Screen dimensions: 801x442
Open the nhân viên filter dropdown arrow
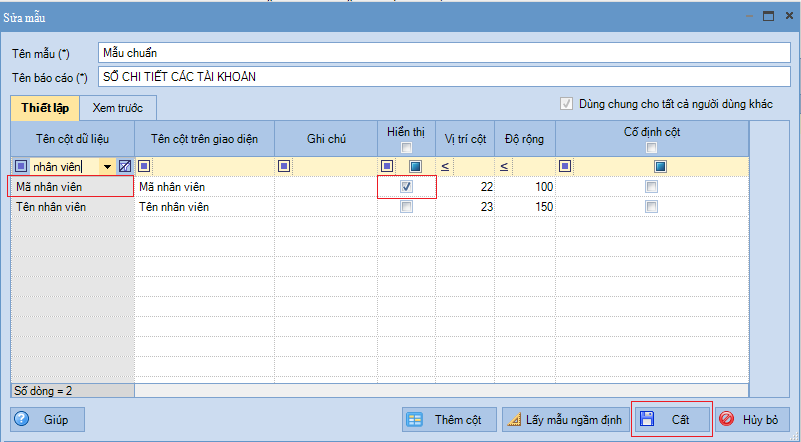click(x=107, y=167)
